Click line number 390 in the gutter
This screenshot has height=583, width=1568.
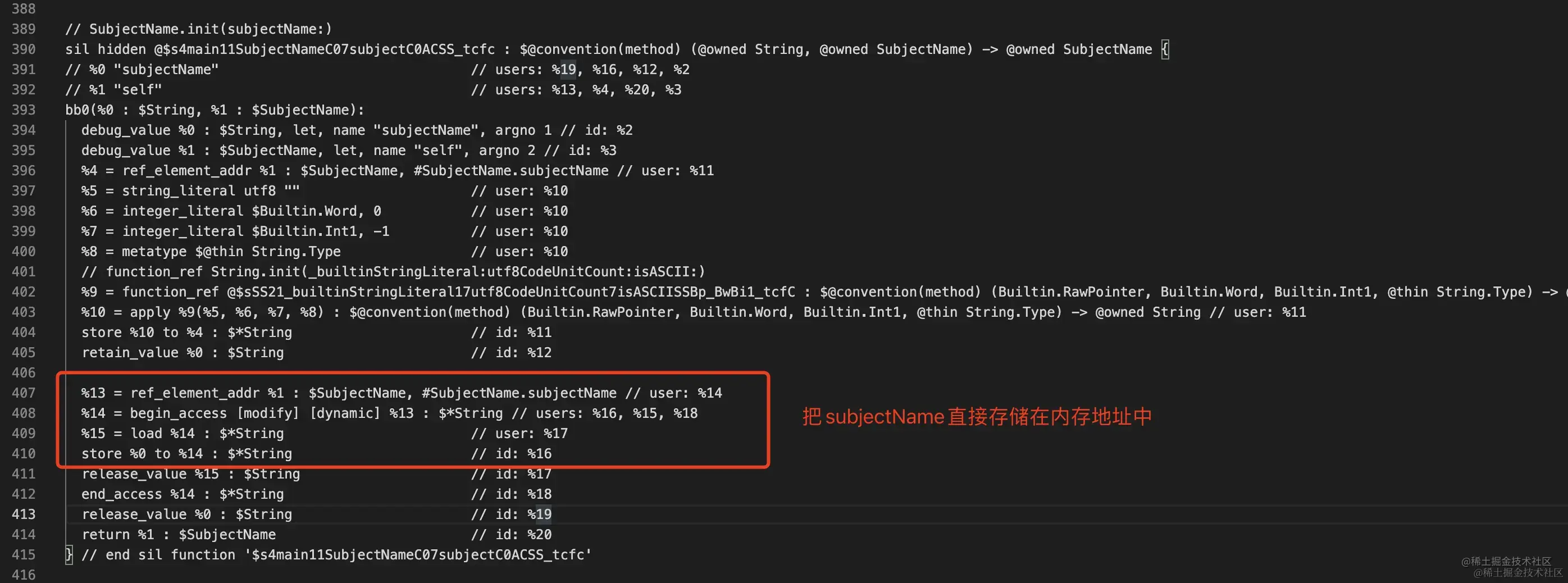[23, 49]
